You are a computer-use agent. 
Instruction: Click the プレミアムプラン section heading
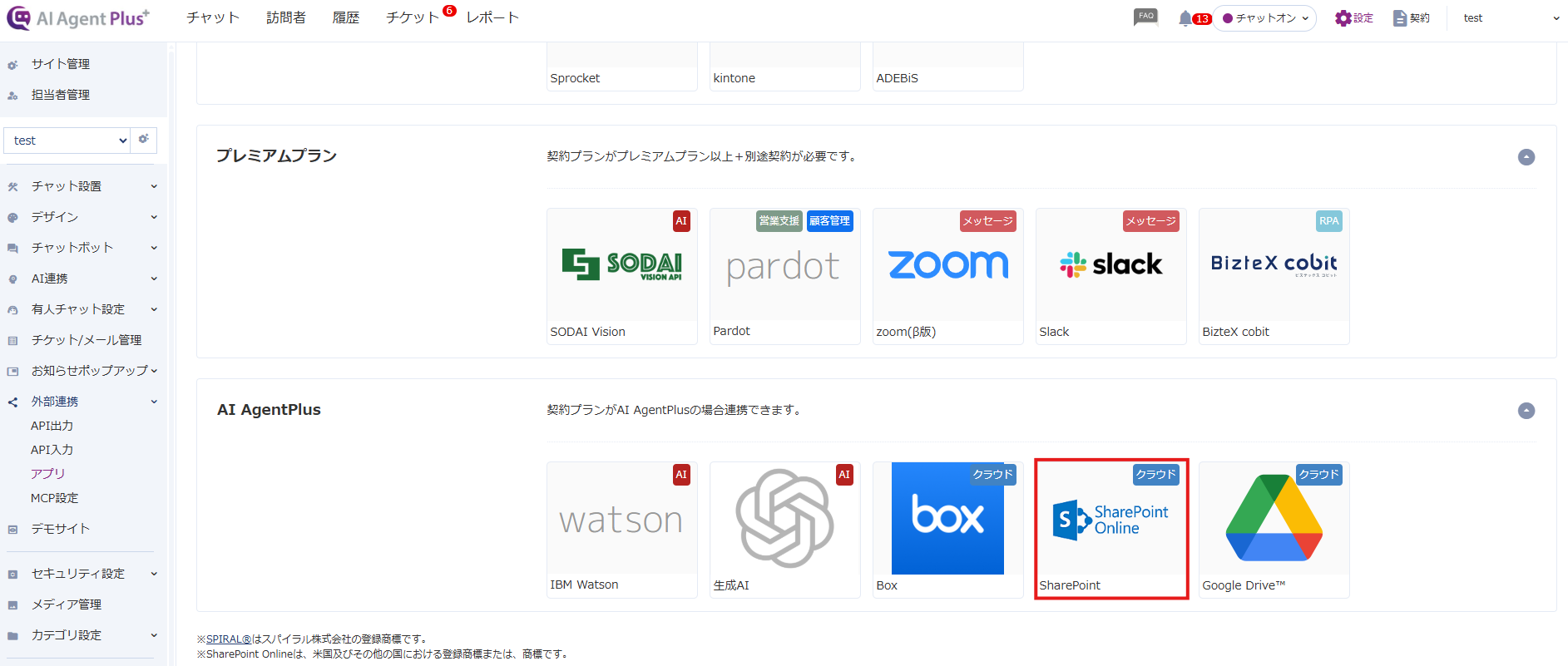[x=276, y=156]
